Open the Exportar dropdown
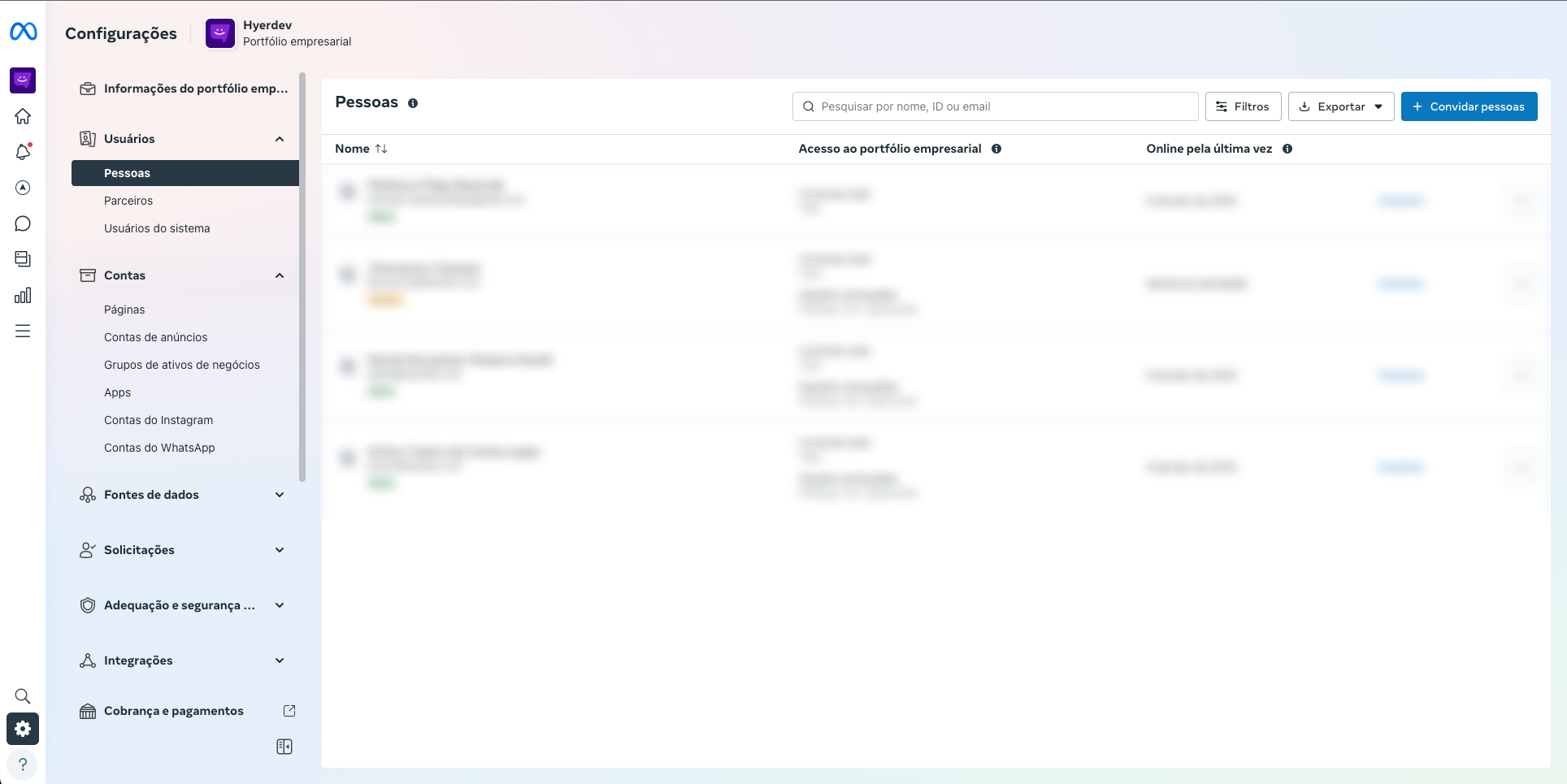The width and height of the screenshot is (1567, 784). click(x=1341, y=106)
